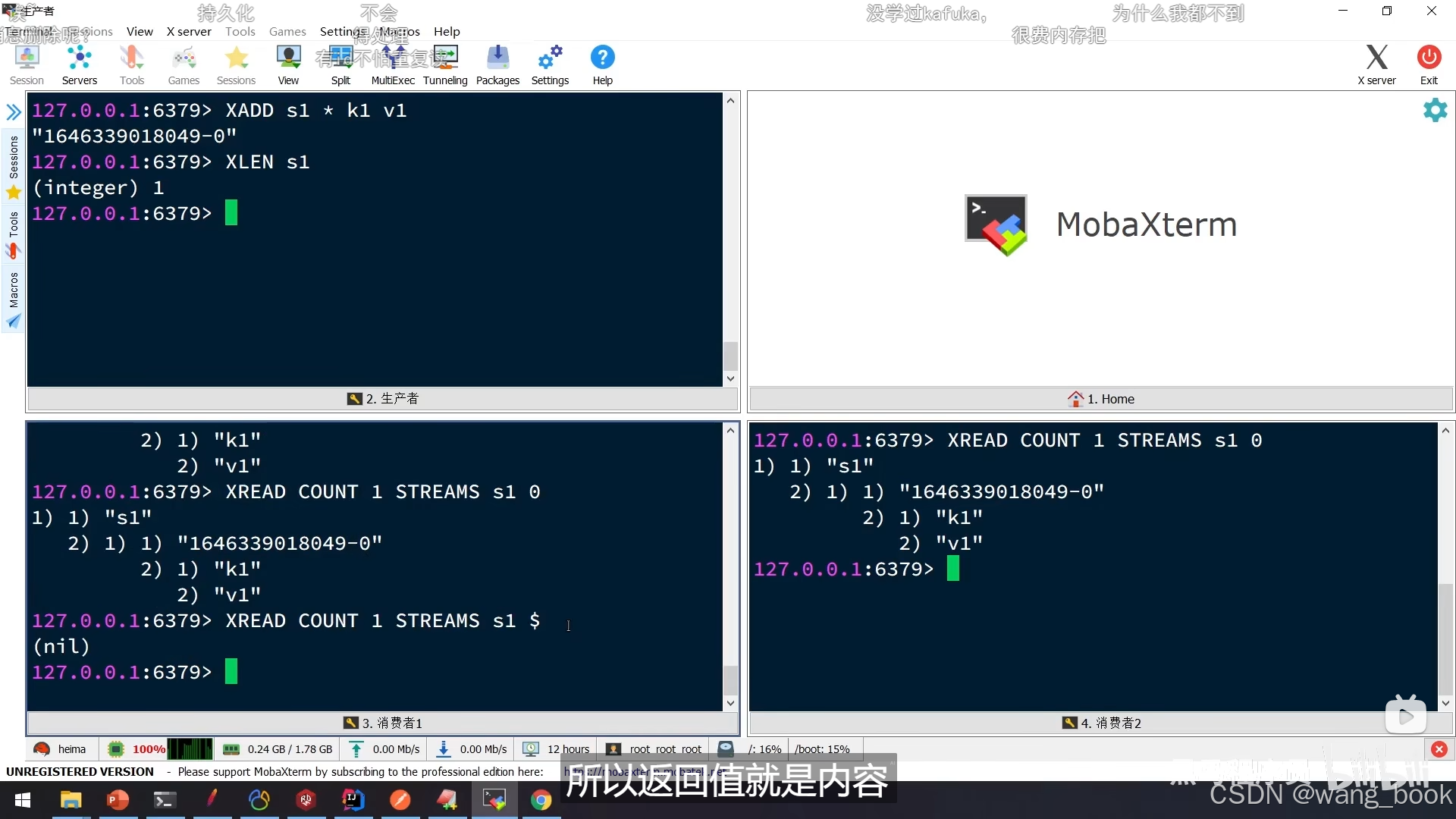Click scroll-down arrow in 消费者2 terminal
1456x819 pixels.
tap(1445, 703)
